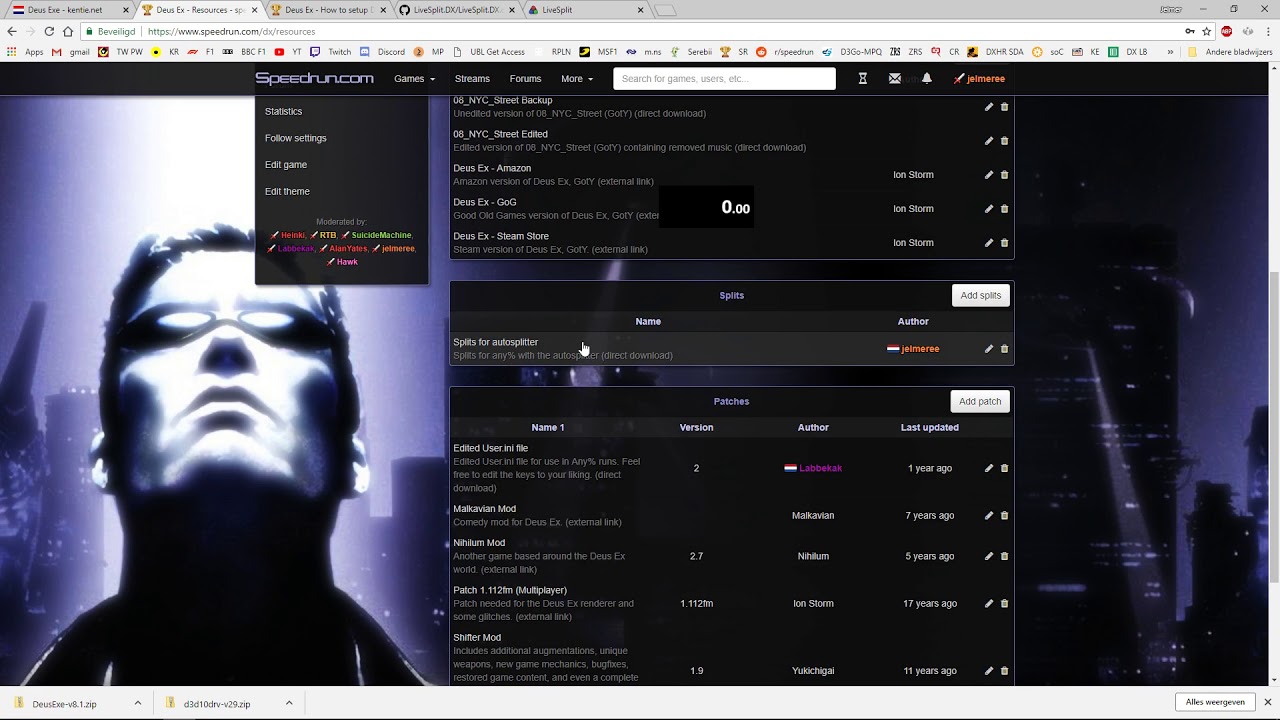
Task: Sort patches by Name column
Action: click(x=548, y=427)
